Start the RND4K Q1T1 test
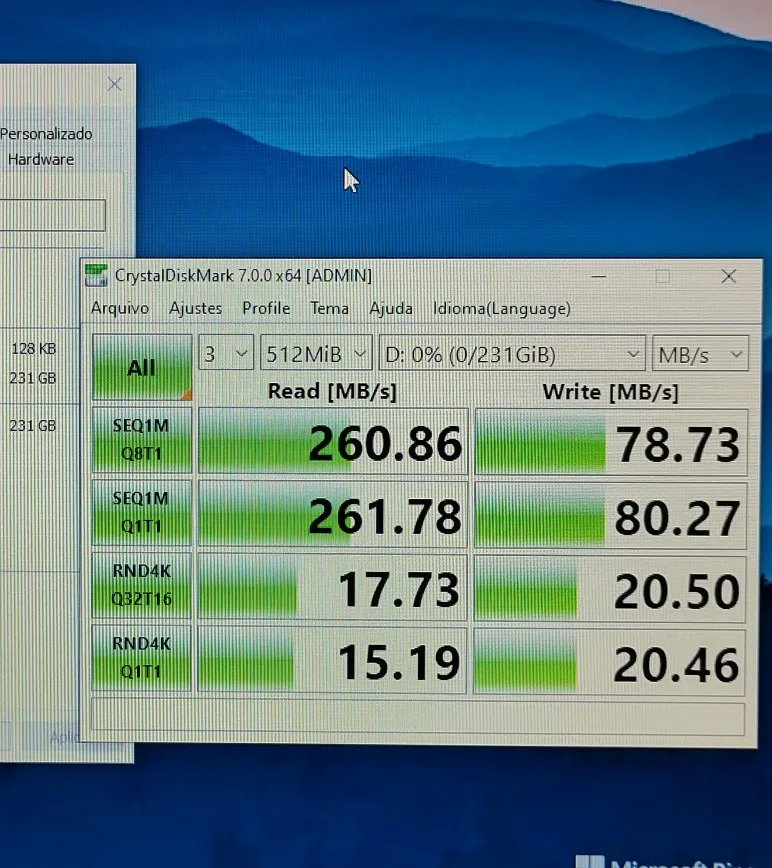This screenshot has width=772, height=868. click(x=142, y=658)
